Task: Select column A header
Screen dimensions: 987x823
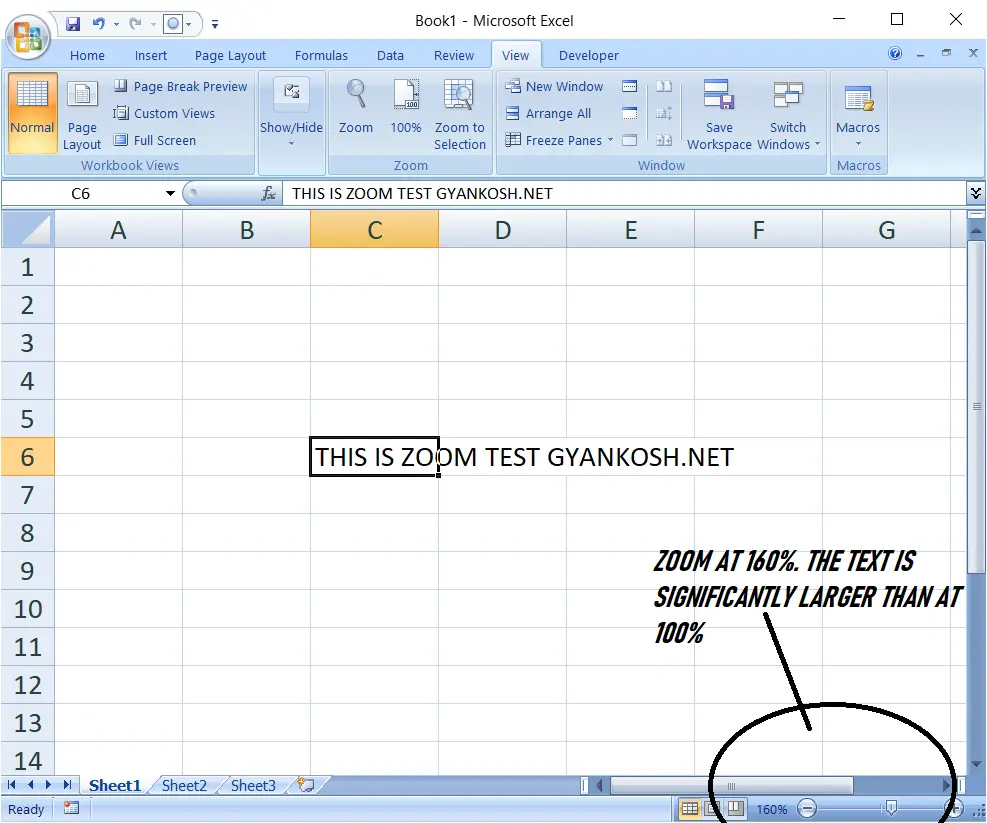Action: (118, 230)
